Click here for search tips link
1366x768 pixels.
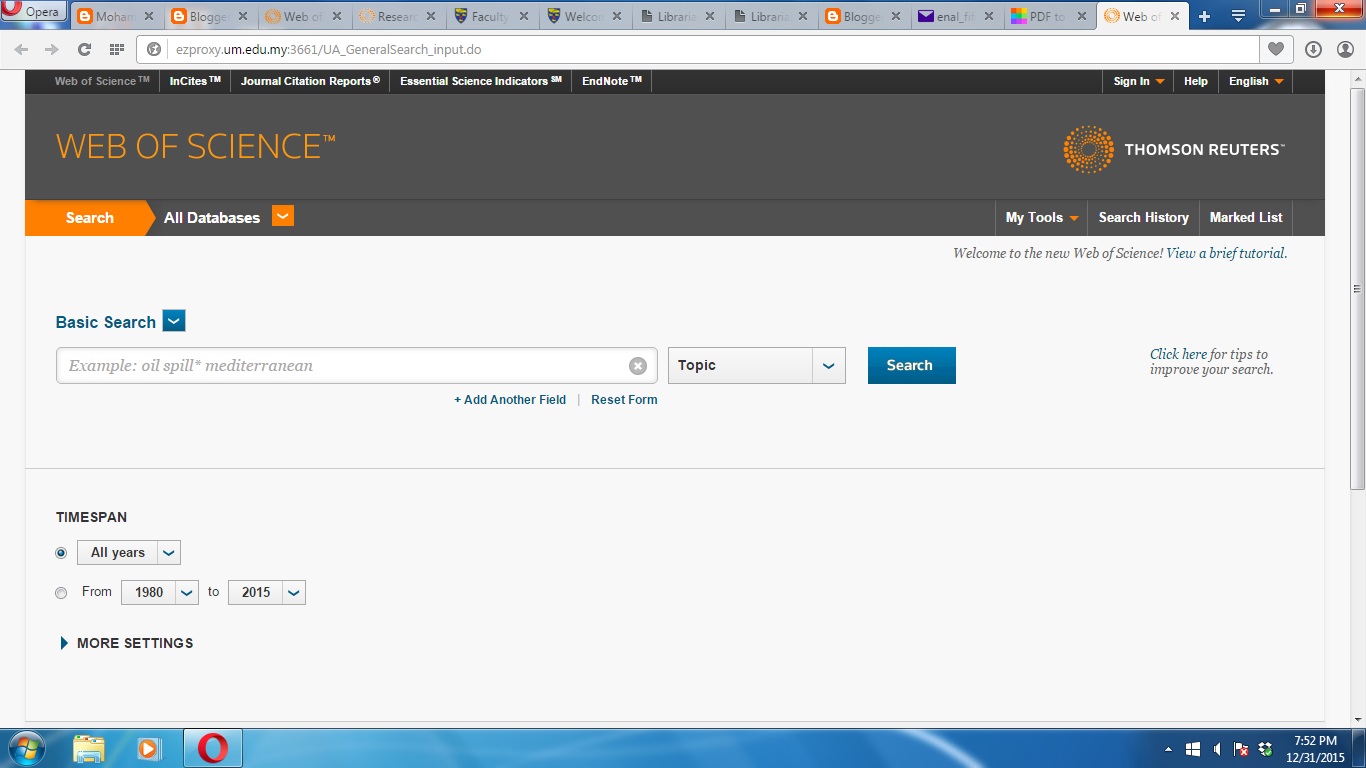pos(1178,354)
